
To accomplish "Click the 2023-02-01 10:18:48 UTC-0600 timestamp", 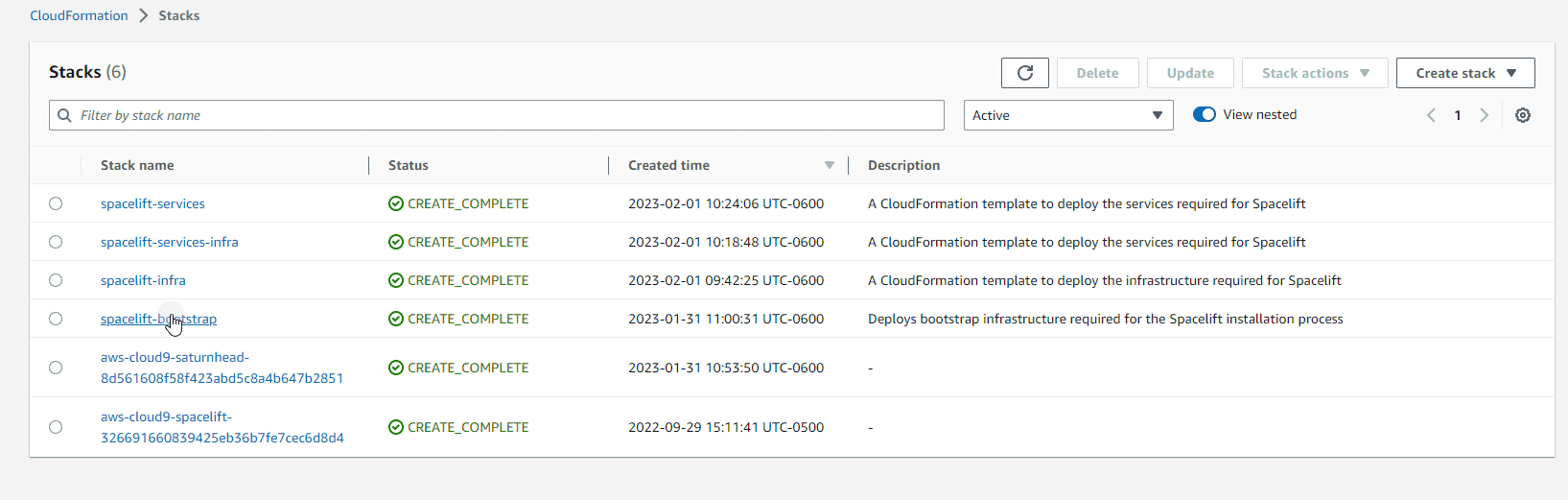I will 726,242.
